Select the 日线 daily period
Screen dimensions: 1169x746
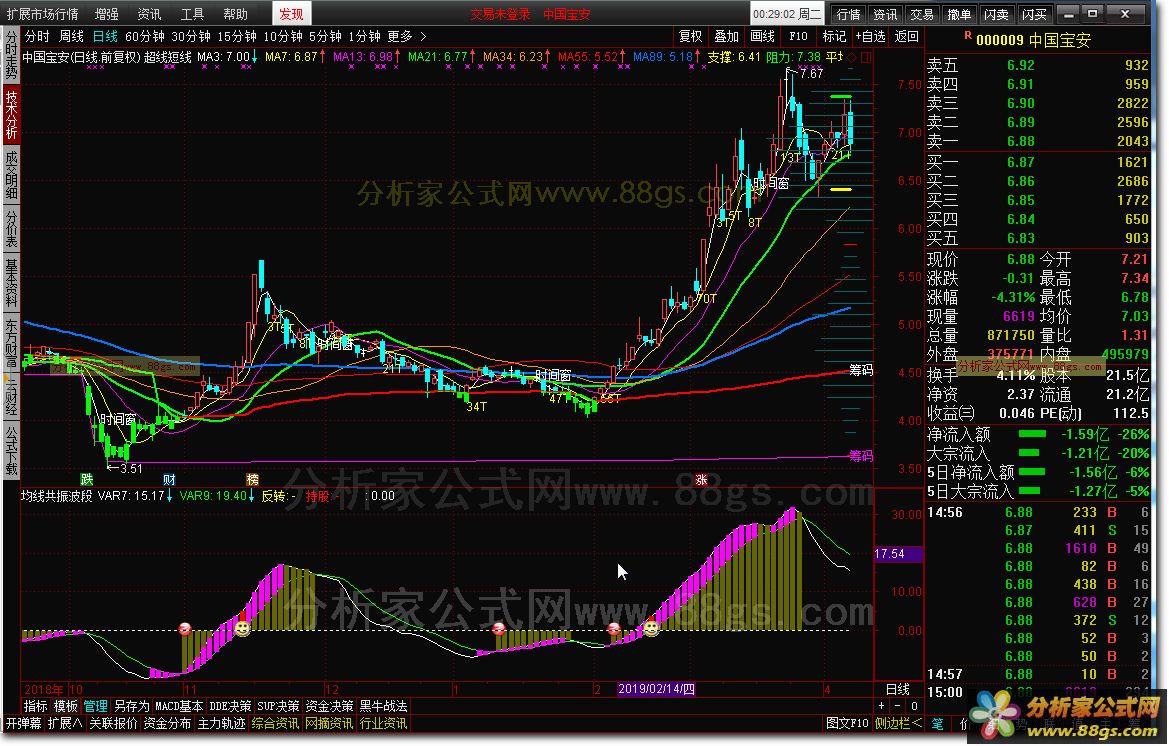coord(105,37)
